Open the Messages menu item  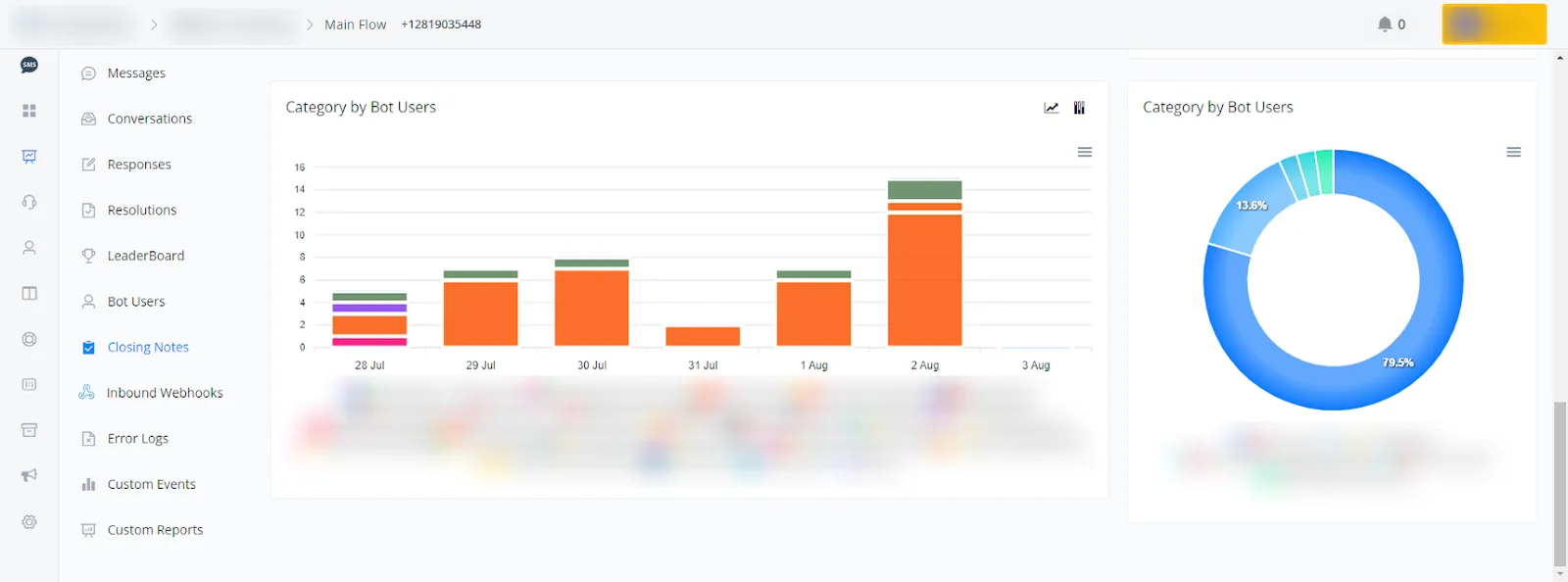coord(136,73)
